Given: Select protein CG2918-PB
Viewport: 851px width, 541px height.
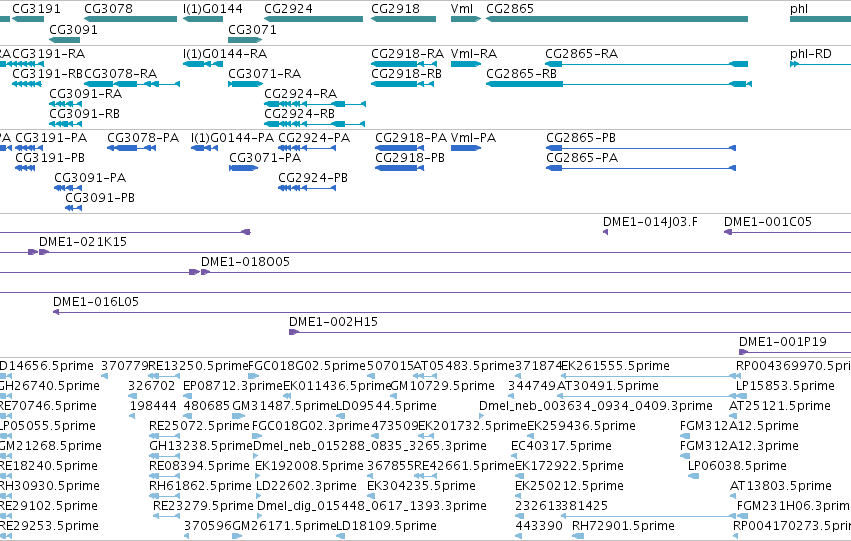Looking at the screenshot, I should click(399, 168).
